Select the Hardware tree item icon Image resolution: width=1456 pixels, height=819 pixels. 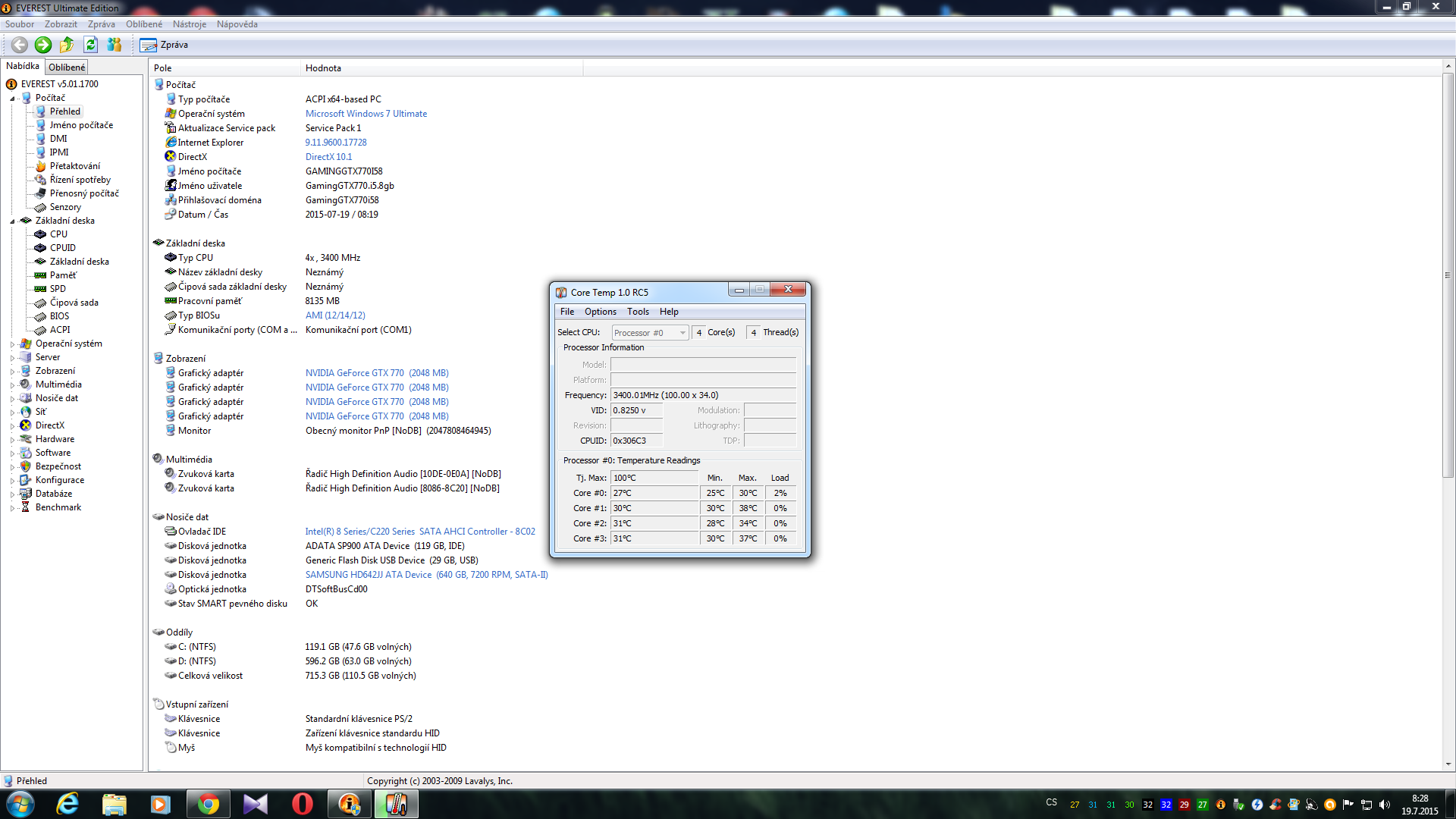tap(26, 439)
